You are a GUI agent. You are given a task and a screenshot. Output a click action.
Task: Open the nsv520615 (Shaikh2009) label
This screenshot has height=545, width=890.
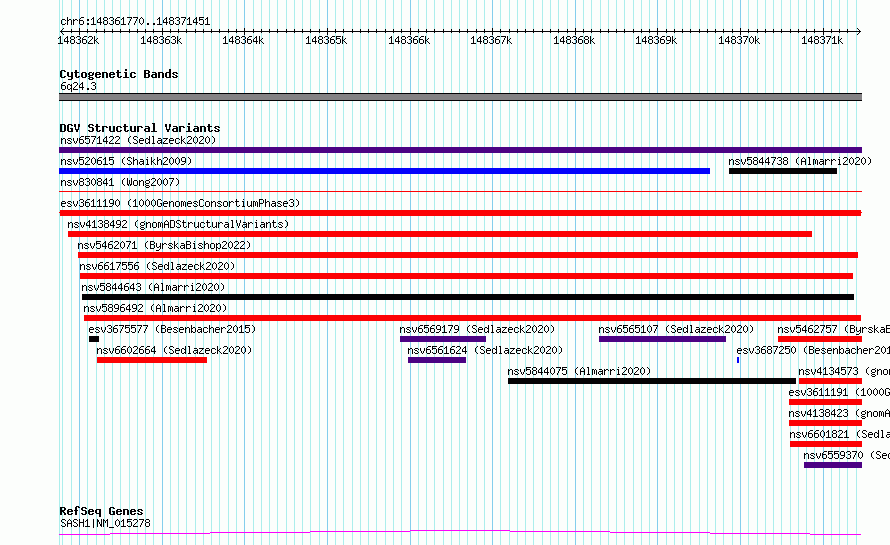click(126, 161)
